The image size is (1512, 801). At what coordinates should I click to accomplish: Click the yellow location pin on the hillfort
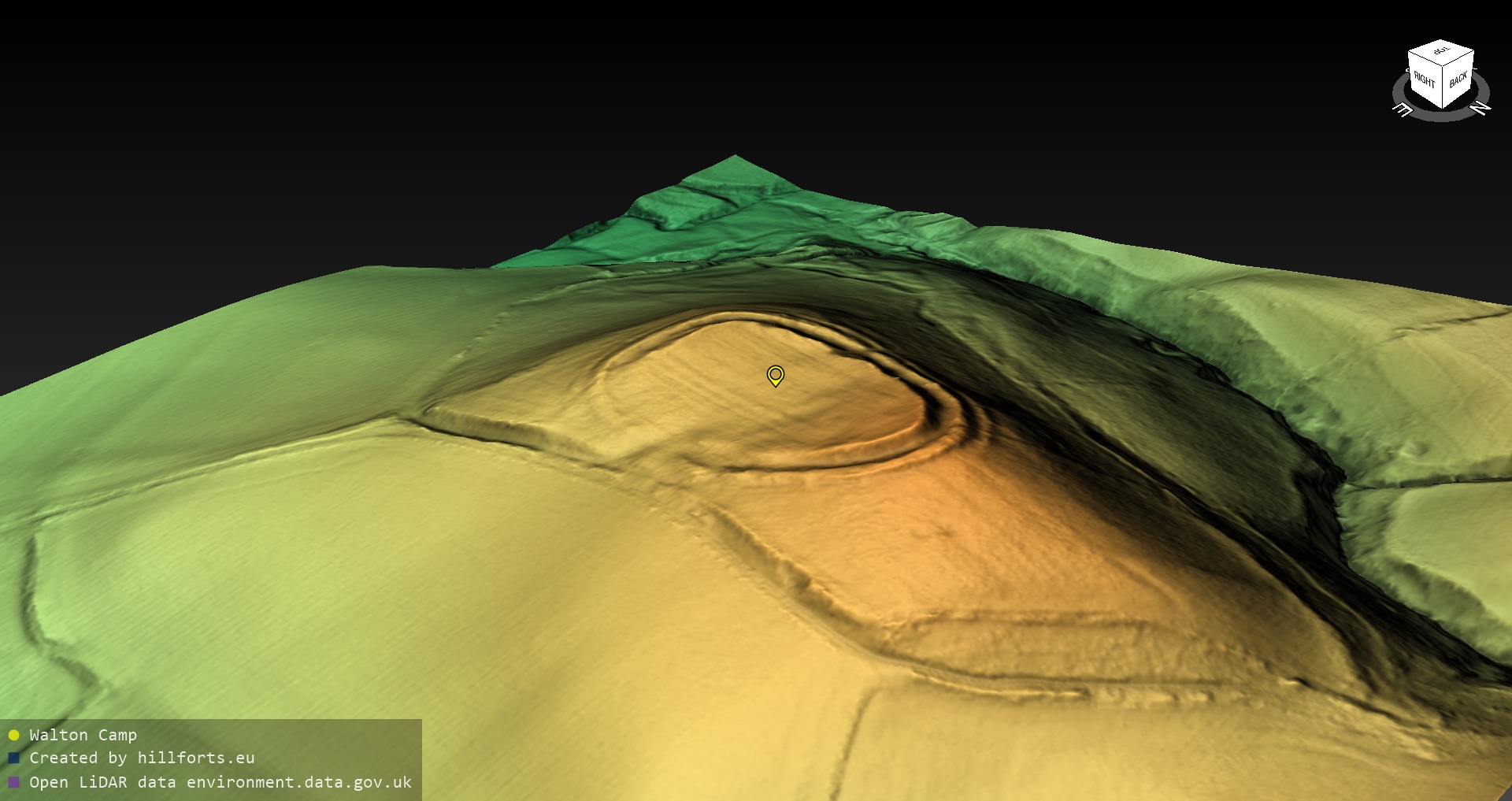click(776, 375)
